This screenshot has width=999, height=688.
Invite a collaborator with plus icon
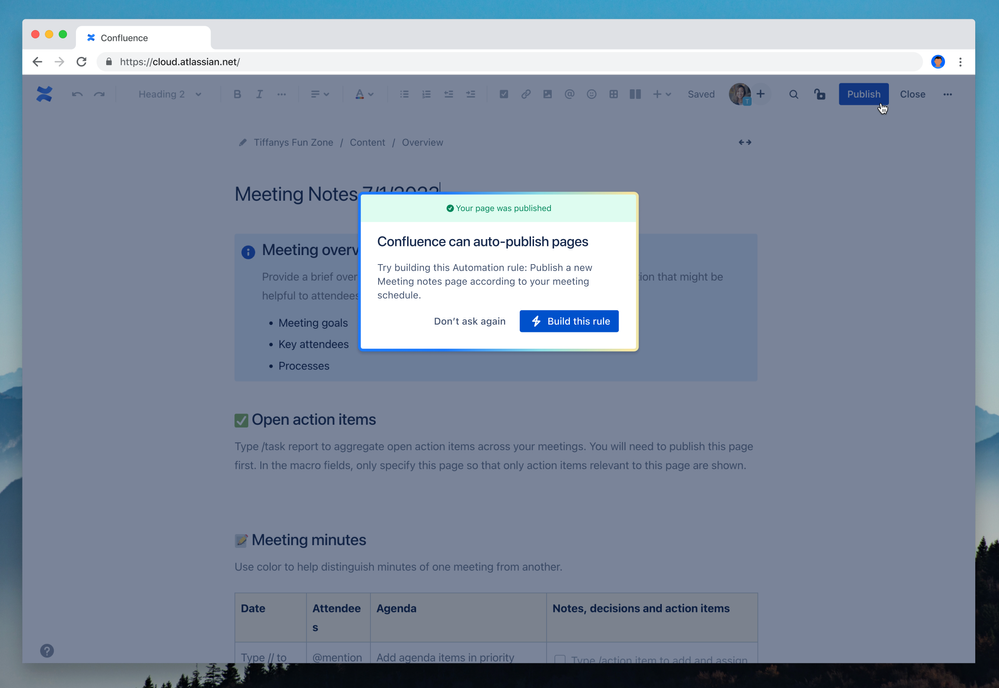[760, 94]
